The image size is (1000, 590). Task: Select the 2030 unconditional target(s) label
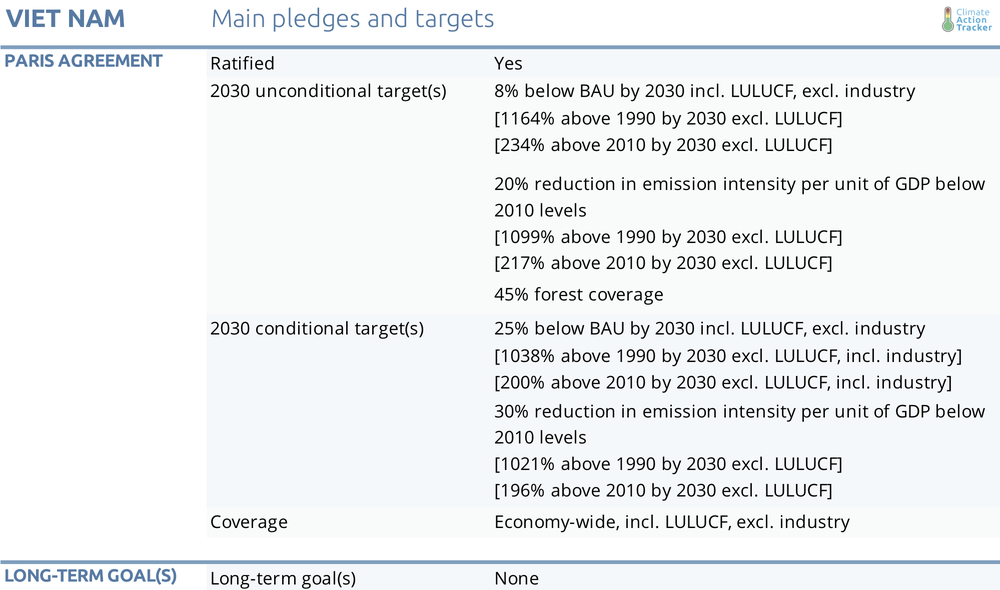coord(328,91)
